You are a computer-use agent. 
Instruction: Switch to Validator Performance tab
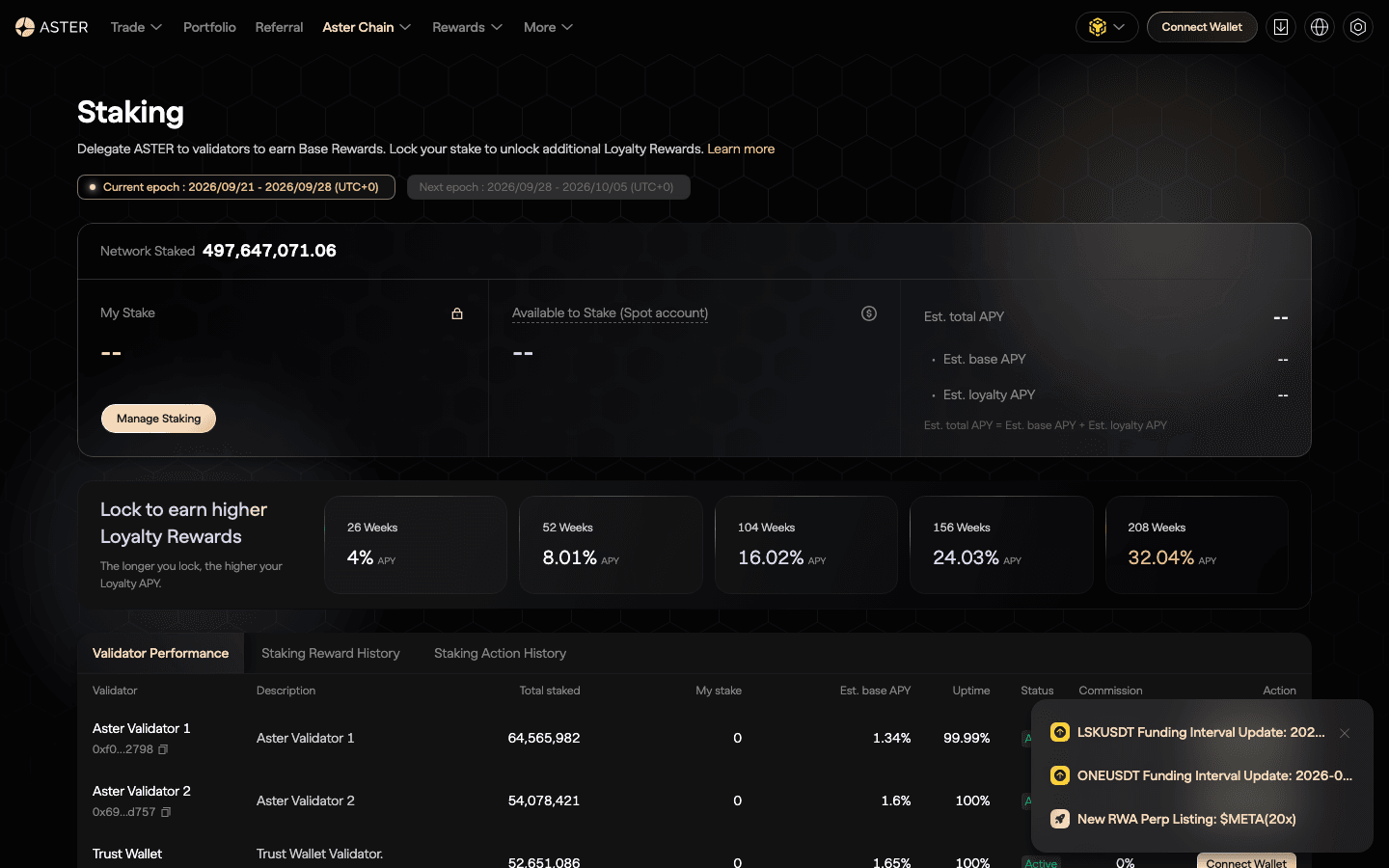coord(160,653)
